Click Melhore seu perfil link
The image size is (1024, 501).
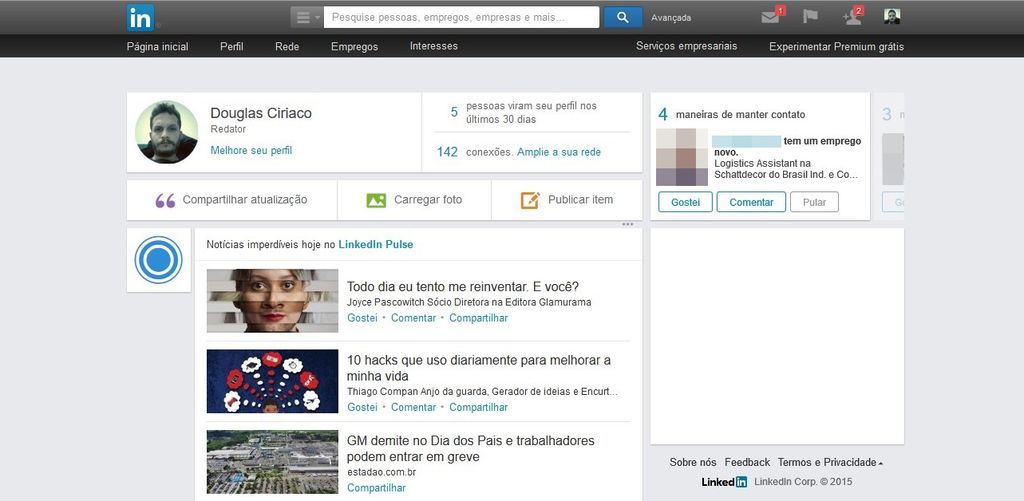[x=251, y=150]
